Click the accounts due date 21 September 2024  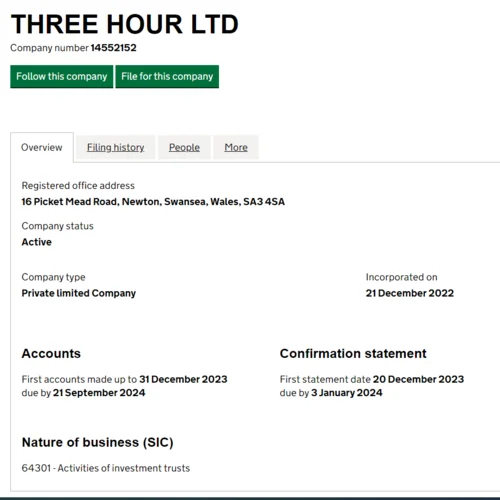(x=99, y=393)
